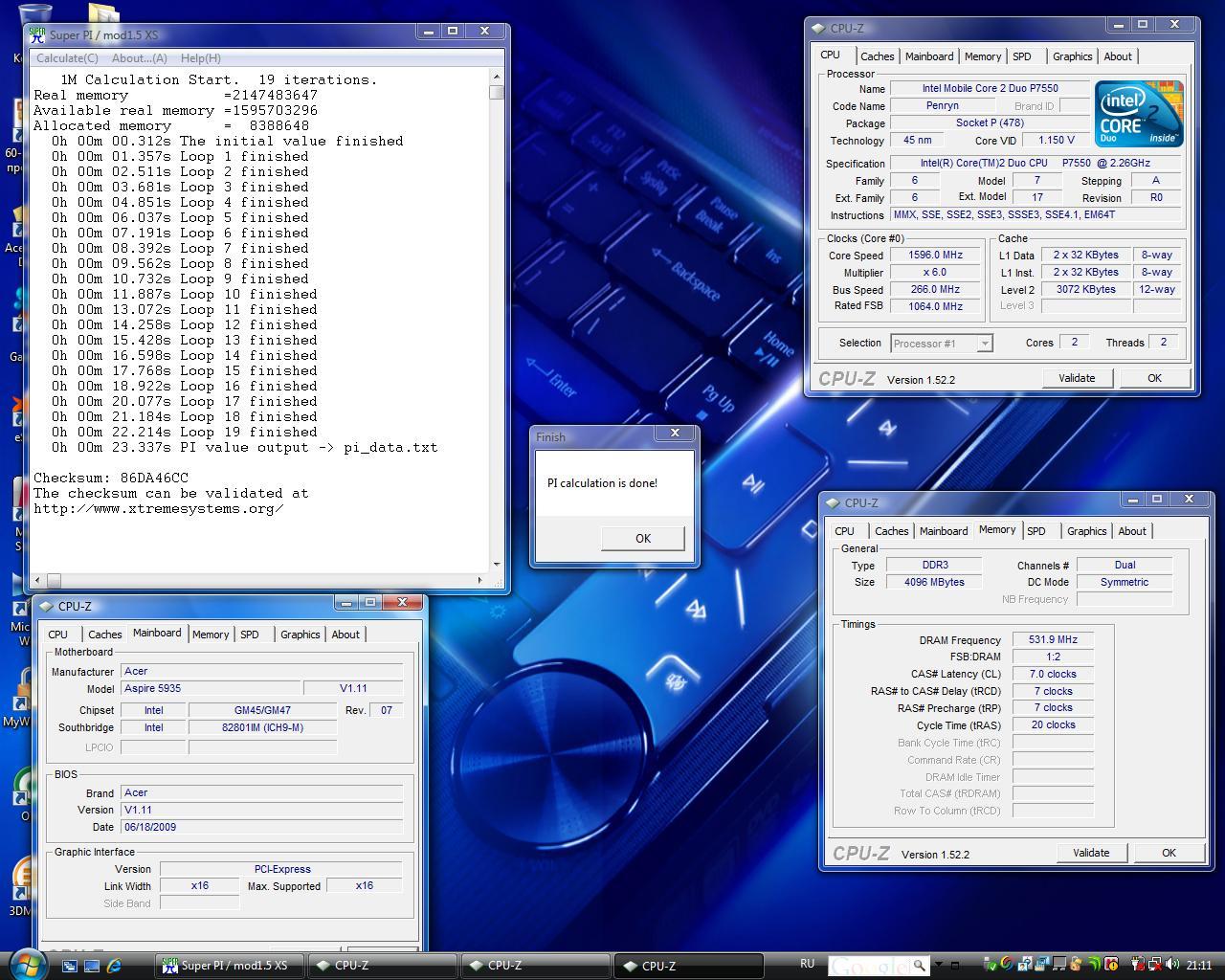This screenshot has width=1225, height=980.
Task: Click the NVIDIA tray icon
Action: (x=1095, y=964)
